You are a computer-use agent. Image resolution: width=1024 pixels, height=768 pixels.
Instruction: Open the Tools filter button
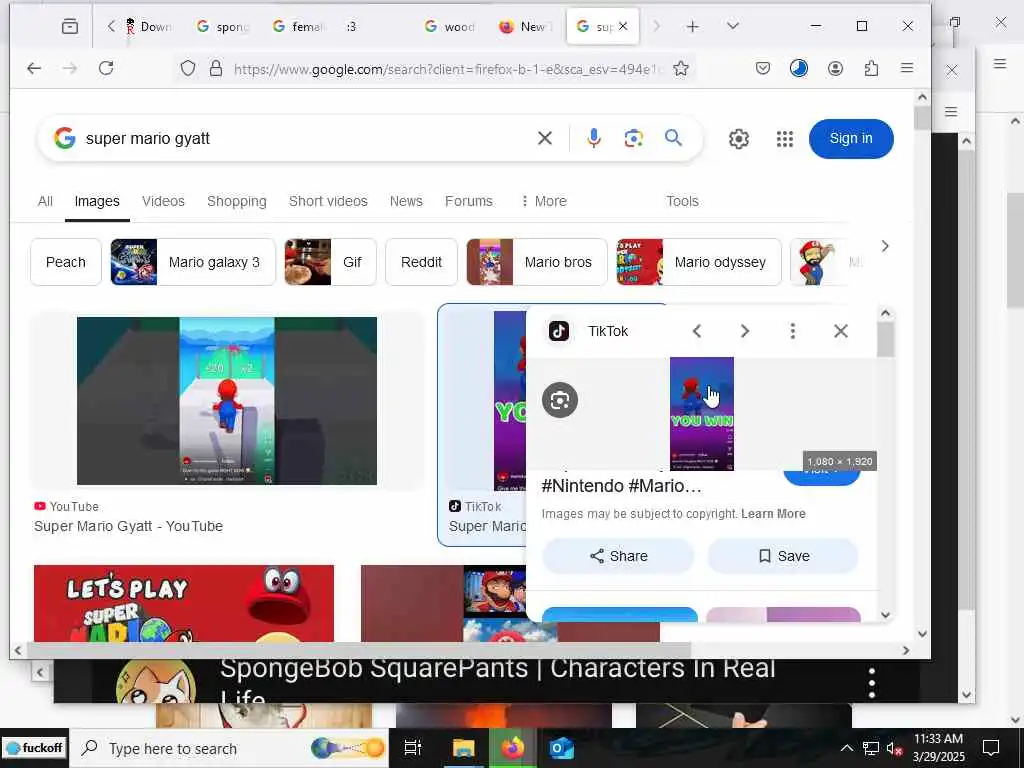(x=682, y=201)
